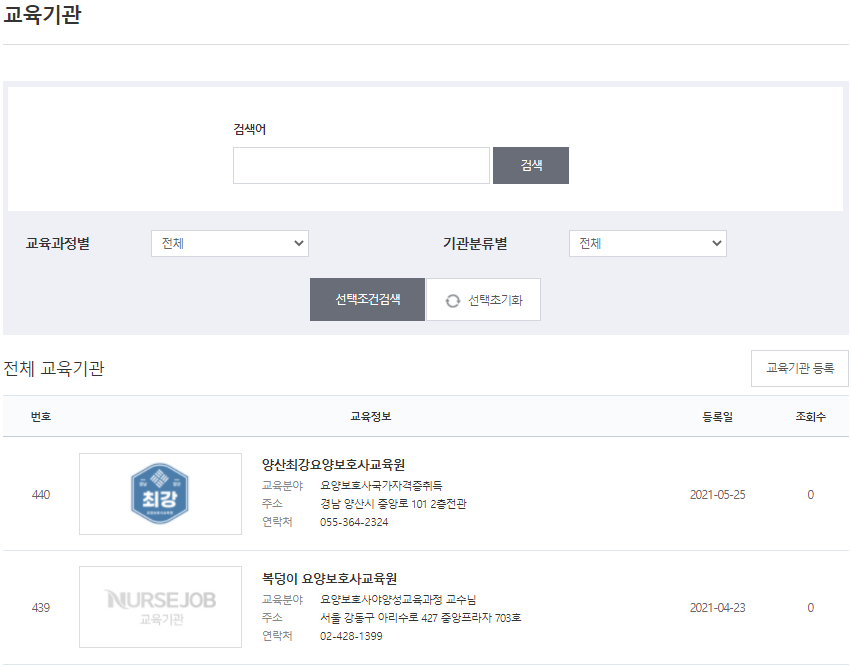The image size is (851, 667).
Task: Click the date 2021-04-23
Action: point(717,608)
